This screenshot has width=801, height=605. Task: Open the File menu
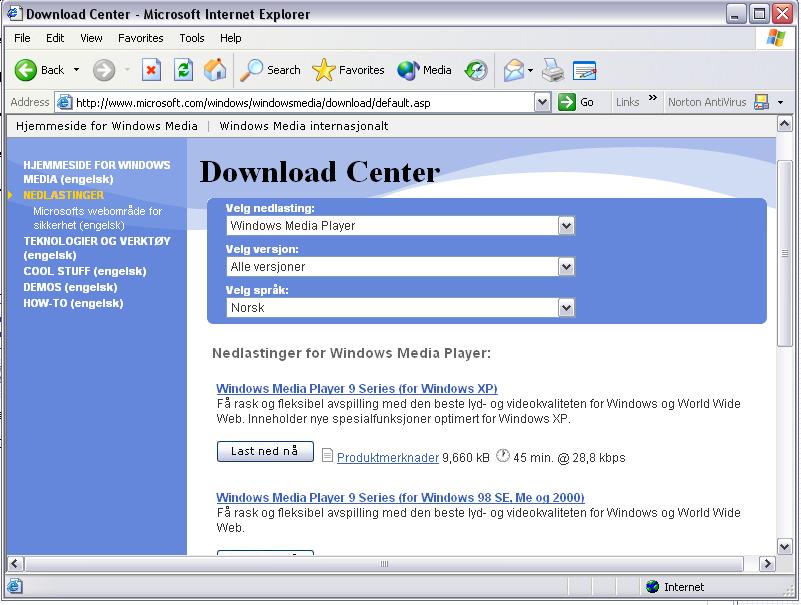coord(22,38)
